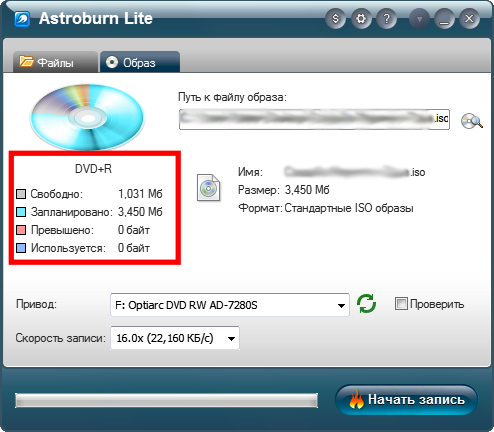Click the DVD+R disc type label

[x=93, y=169]
